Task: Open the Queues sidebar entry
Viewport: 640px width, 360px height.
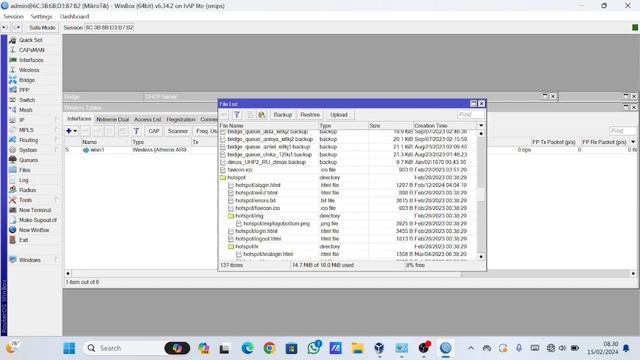Action: coord(28,160)
